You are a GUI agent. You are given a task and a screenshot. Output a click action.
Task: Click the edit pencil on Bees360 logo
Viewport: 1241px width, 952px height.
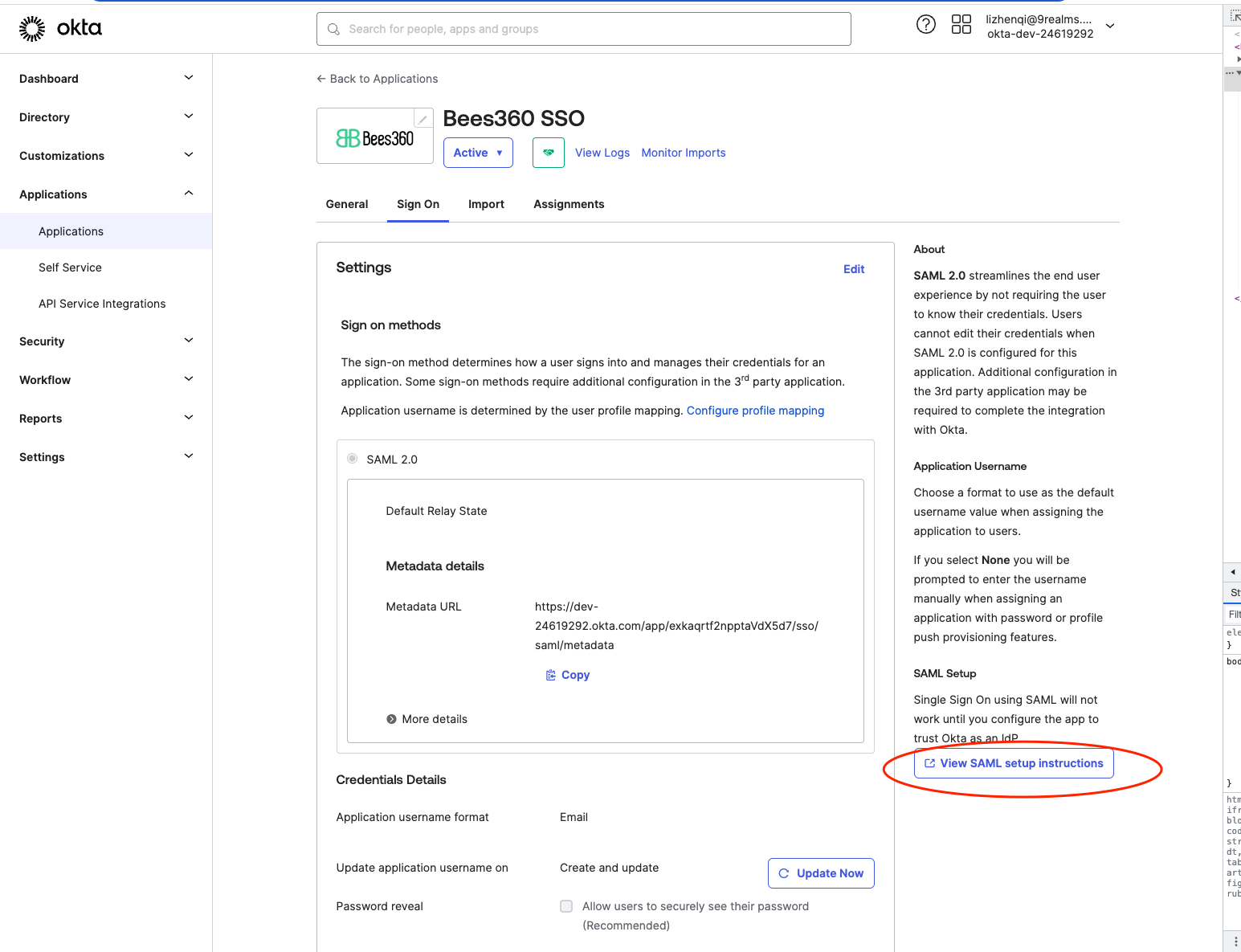[423, 119]
